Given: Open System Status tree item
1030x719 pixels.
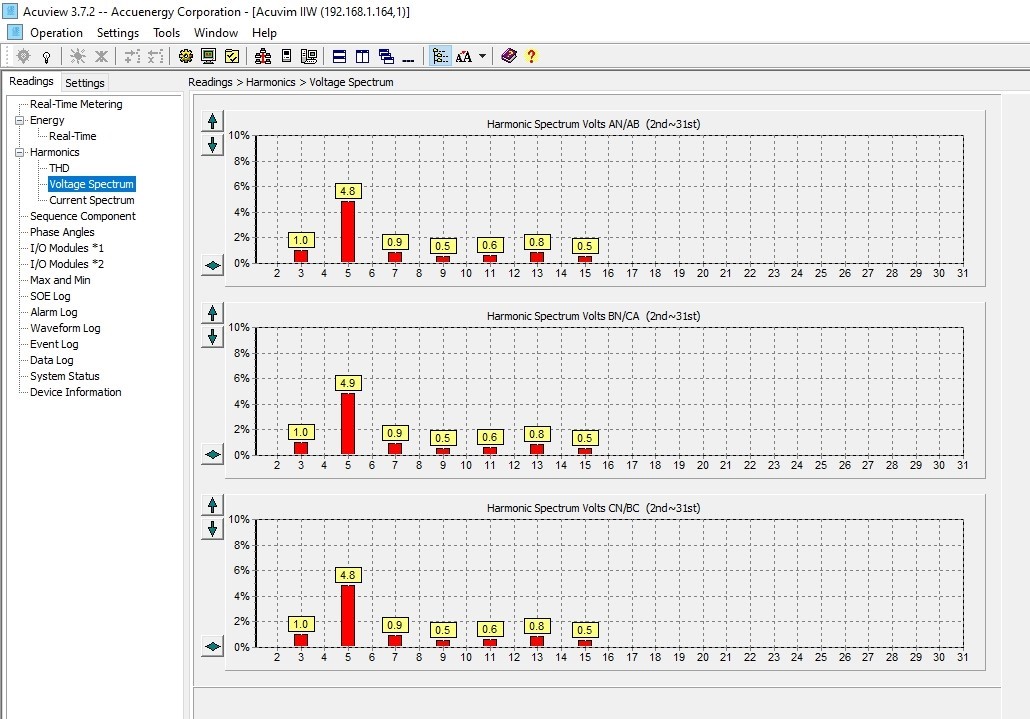Looking at the screenshot, I should pos(65,376).
